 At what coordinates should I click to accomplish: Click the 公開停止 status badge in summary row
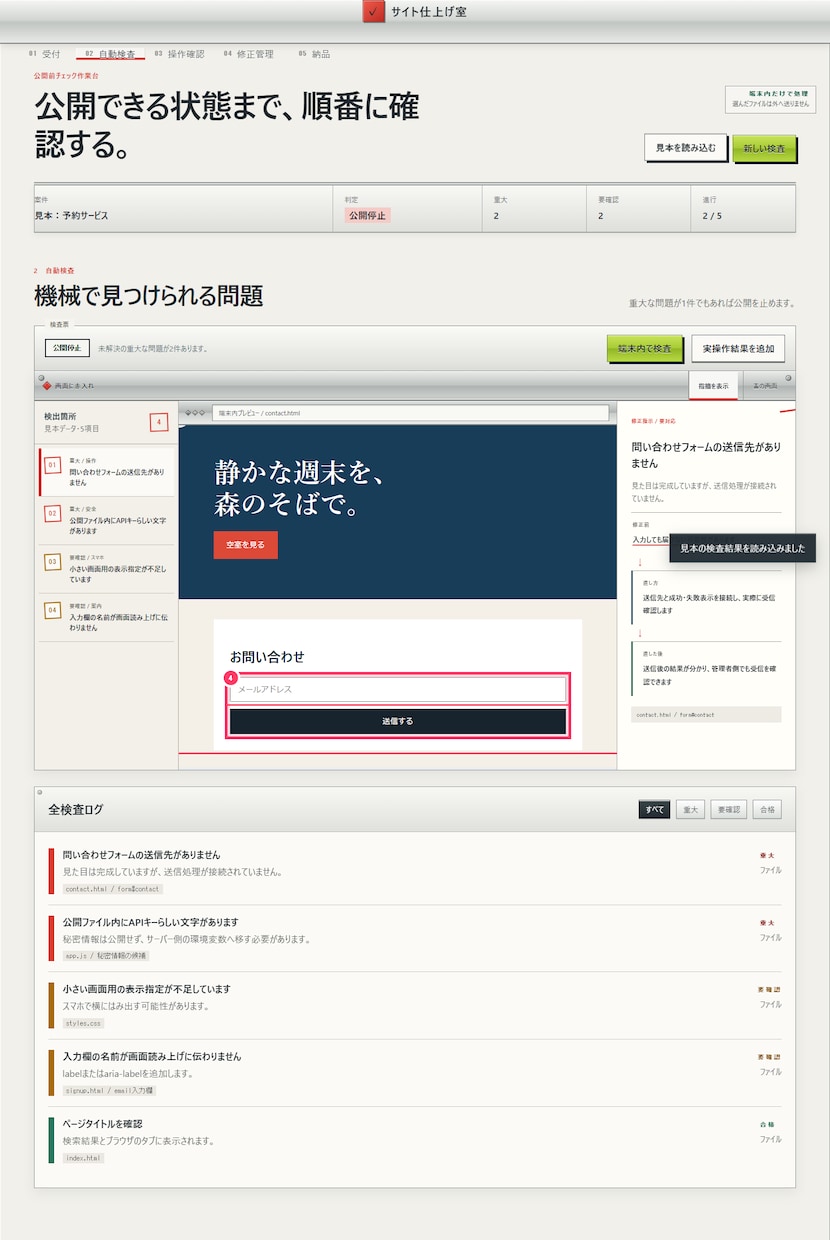tap(367, 215)
